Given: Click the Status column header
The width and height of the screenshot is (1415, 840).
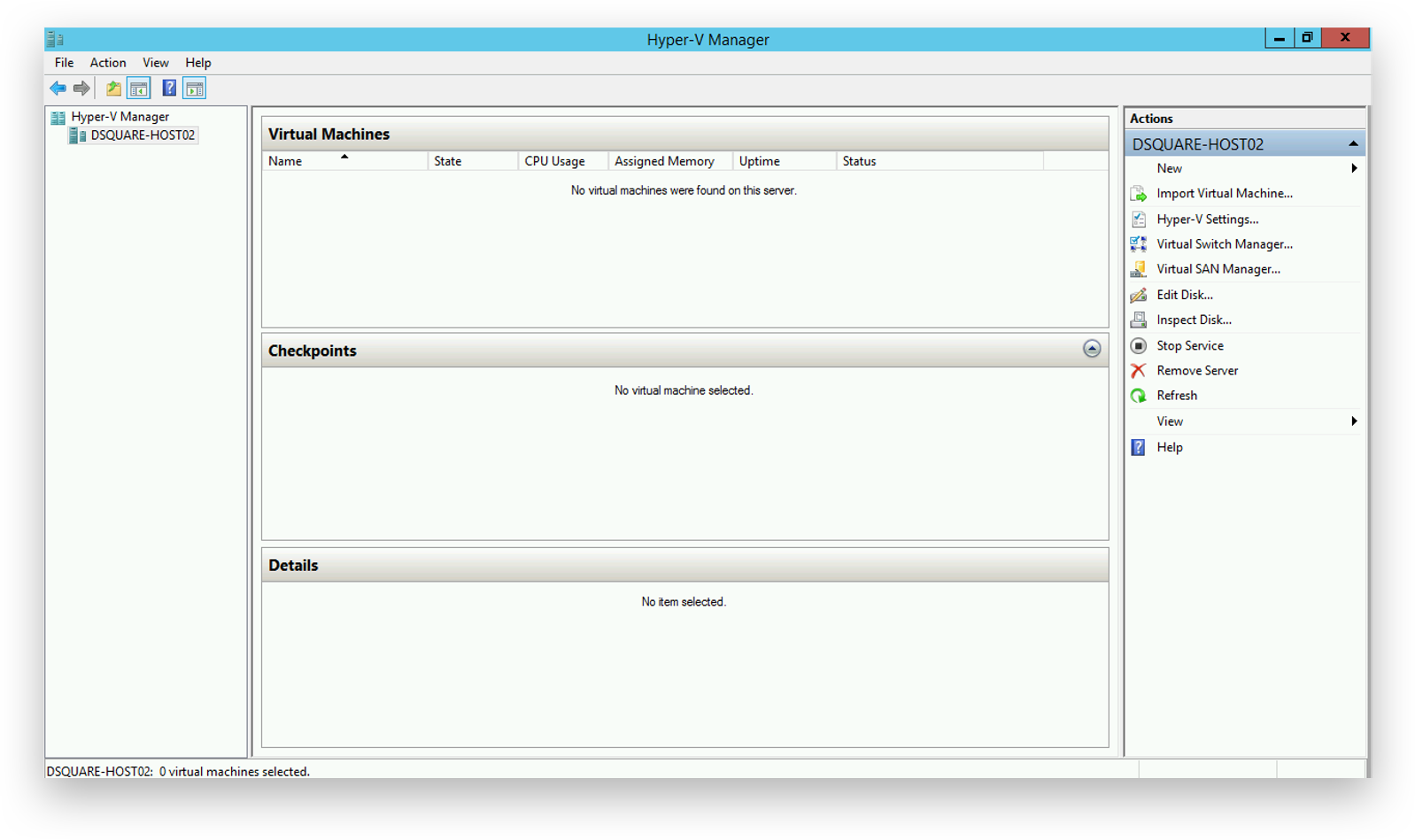Looking at the screenshot, I should [939, 161].
